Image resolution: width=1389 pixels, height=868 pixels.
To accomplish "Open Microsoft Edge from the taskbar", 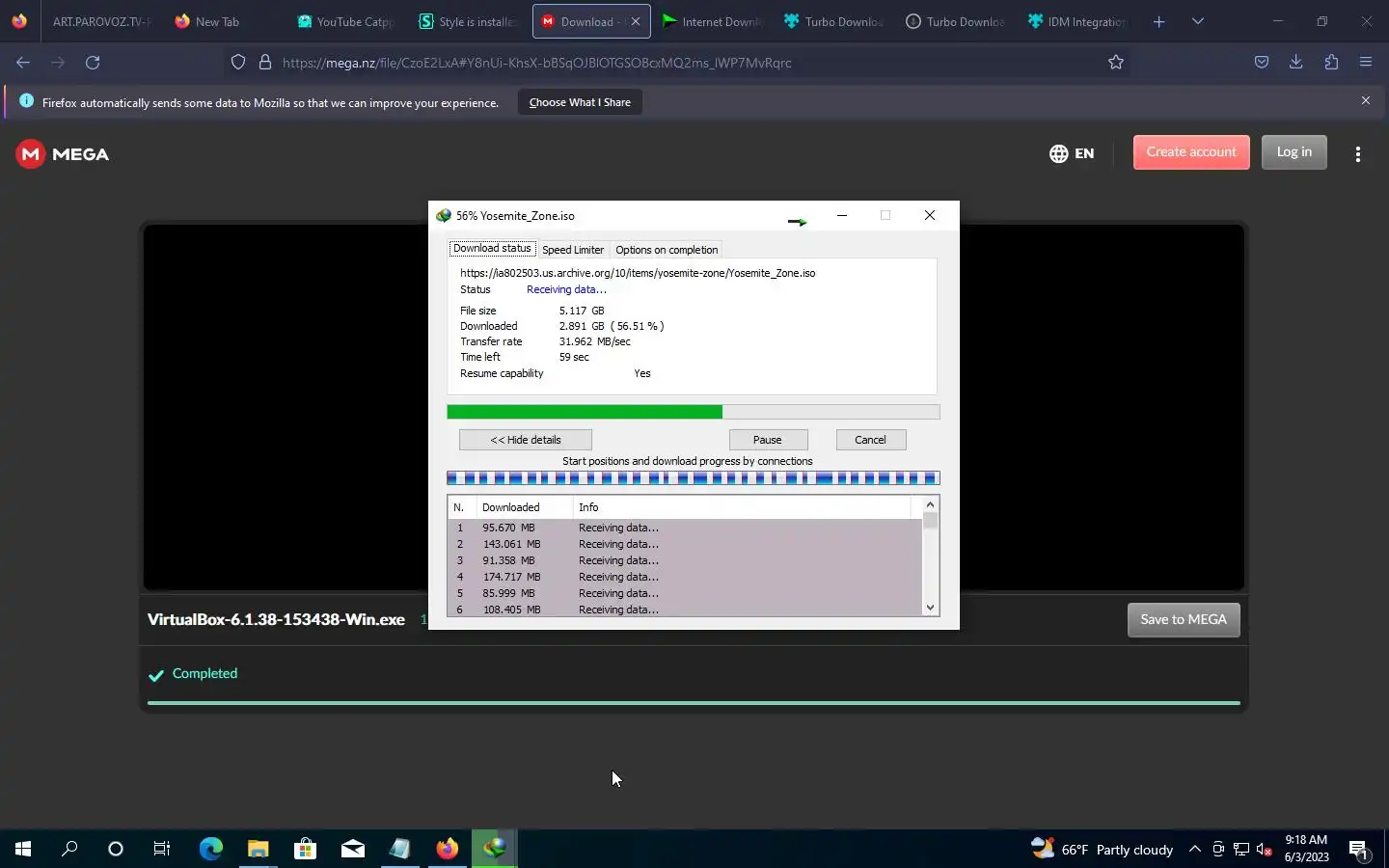I will coord(210,849).
